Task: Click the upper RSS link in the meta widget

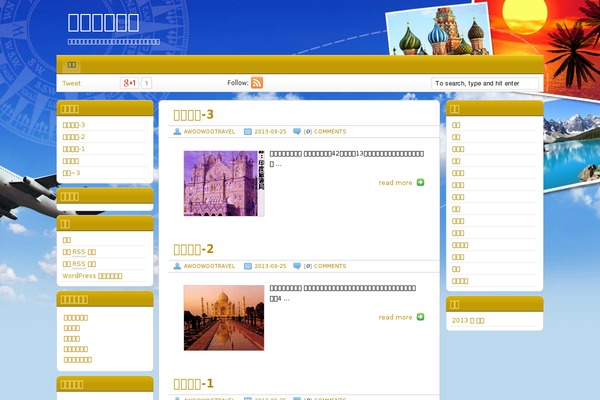Action: click(x=79, y=252)
